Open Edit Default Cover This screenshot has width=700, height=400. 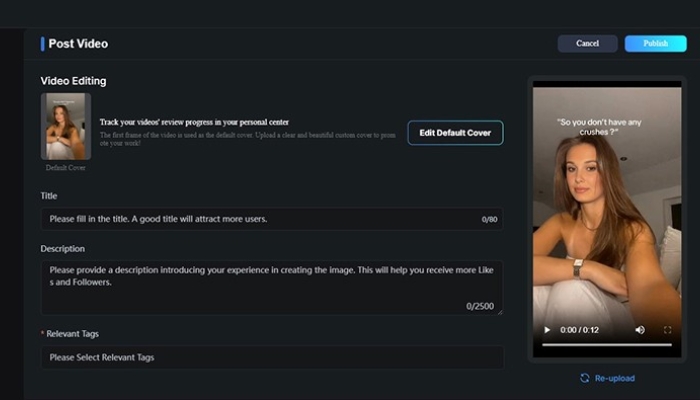coord(455,133)
